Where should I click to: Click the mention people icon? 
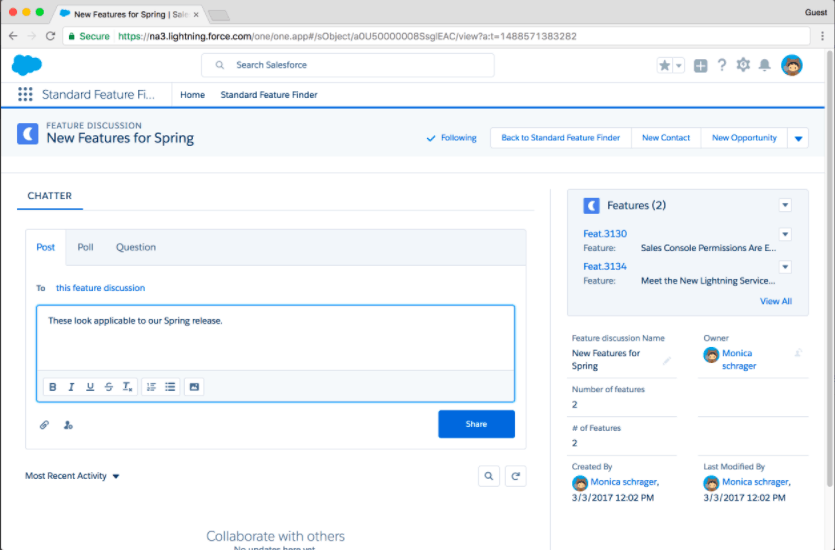(68, 425)
